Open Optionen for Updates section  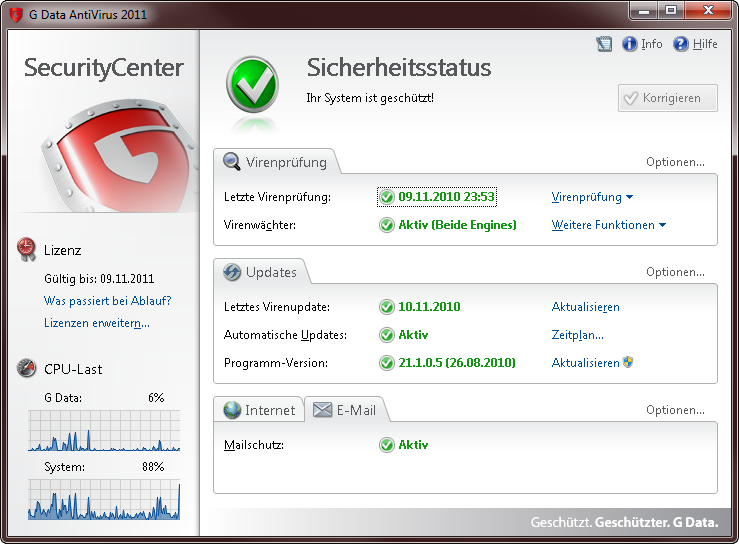point(675,272)
